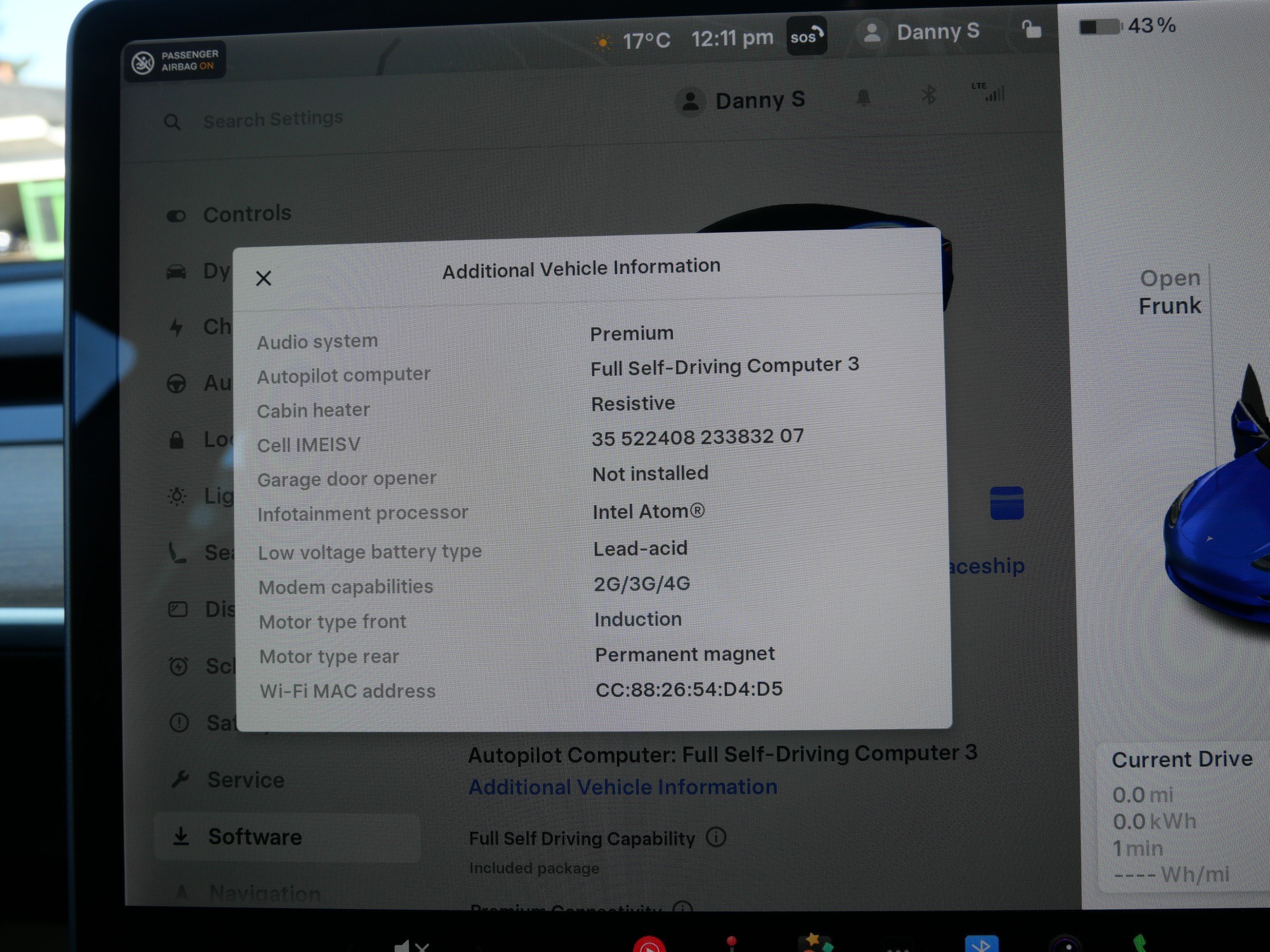This screenshot has height=952, width=1270.
Task: Launch the Arcade joystick icon
Action: click(x=731, y=944)
